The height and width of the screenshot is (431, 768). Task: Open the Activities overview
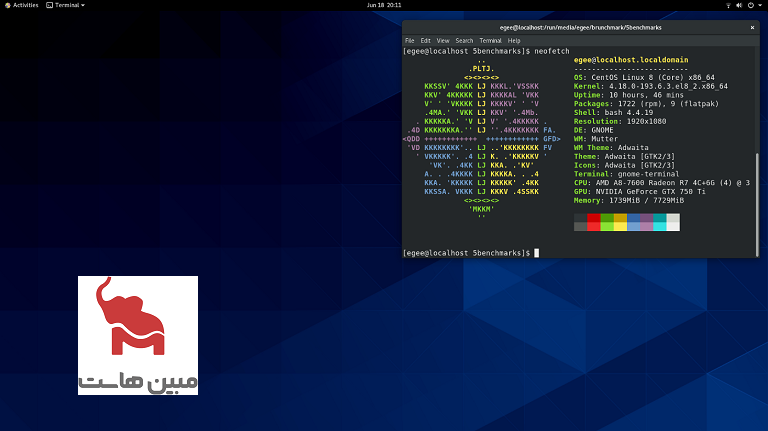tap(22, 5)
